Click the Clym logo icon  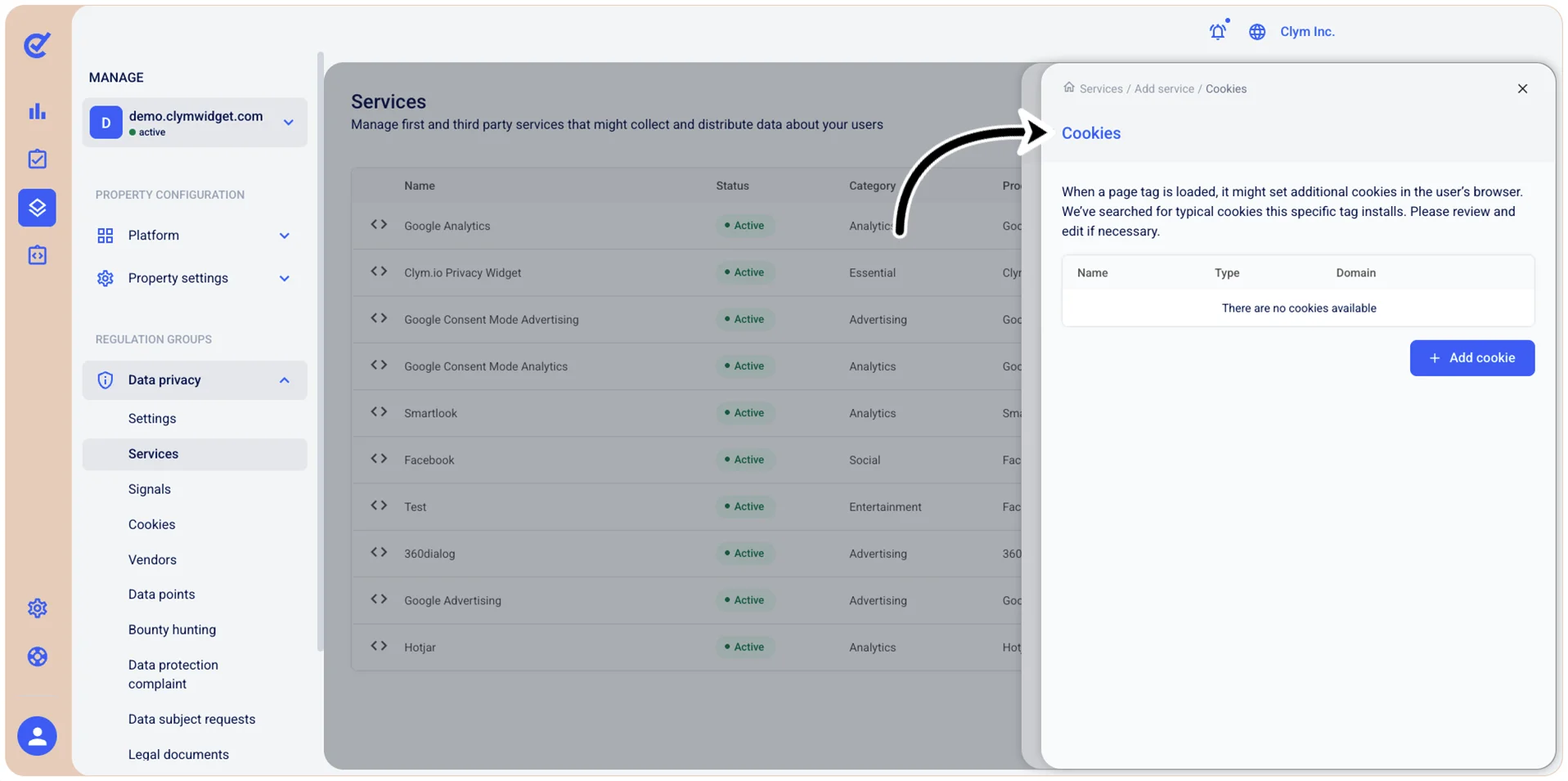(37, 45)
